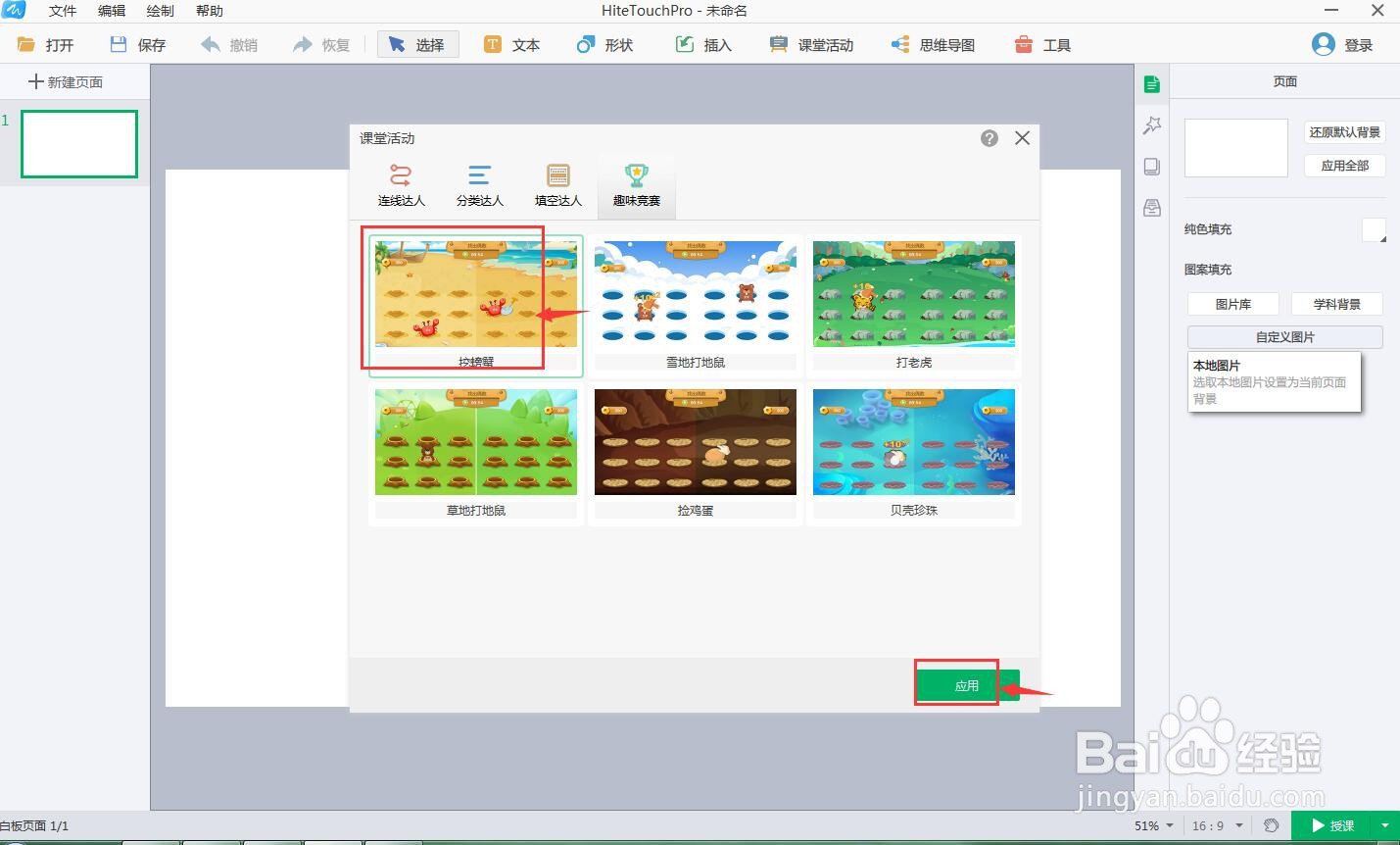
Task: Click the 自定义图片 button
Action: (1285, 336)
